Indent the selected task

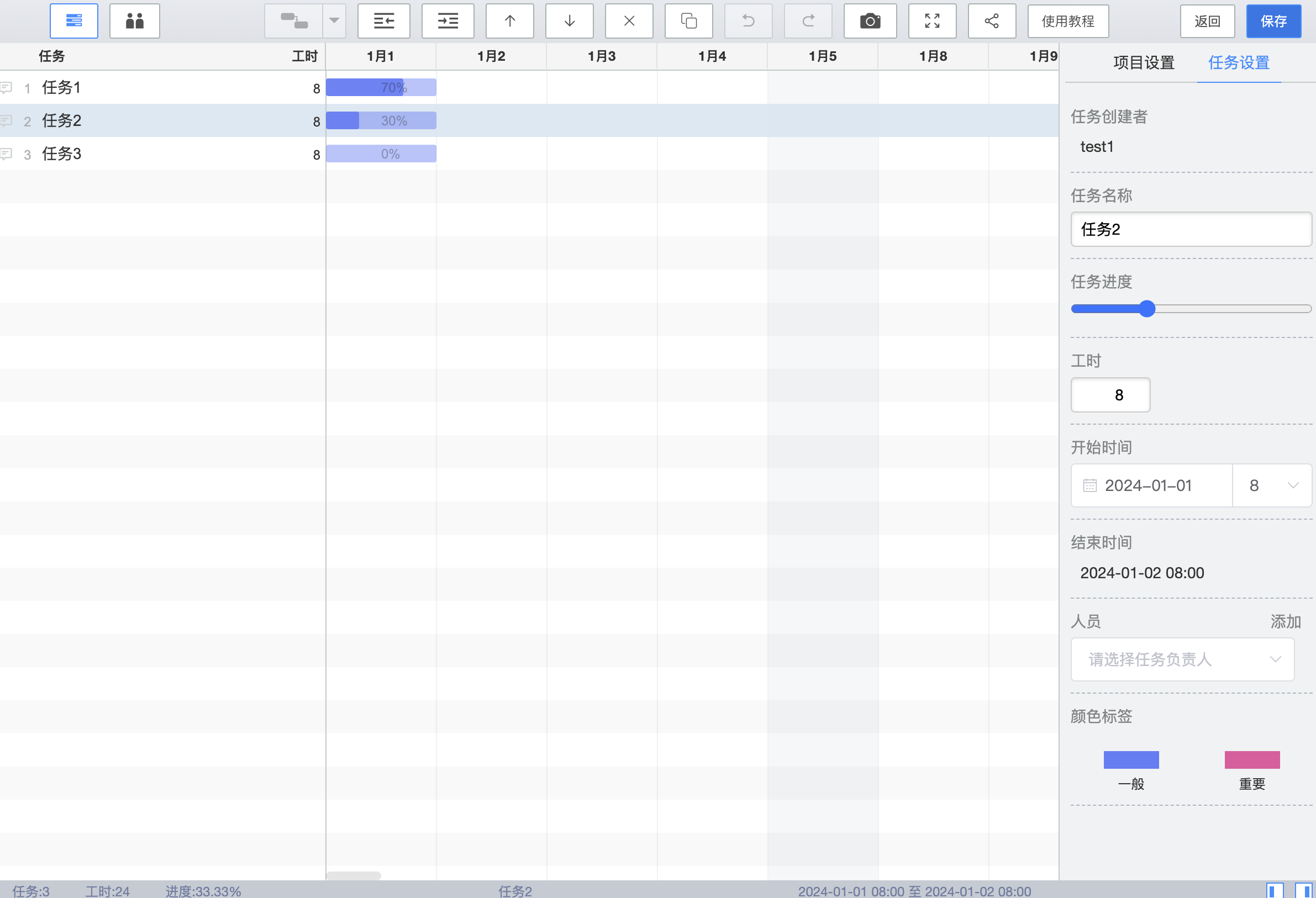(448, 21)
